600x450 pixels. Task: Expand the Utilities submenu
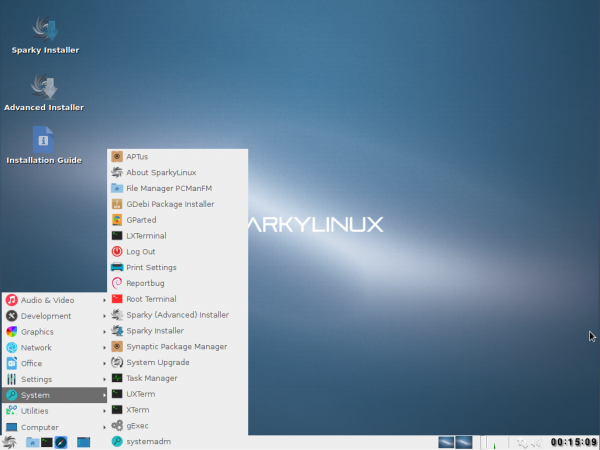55,411
